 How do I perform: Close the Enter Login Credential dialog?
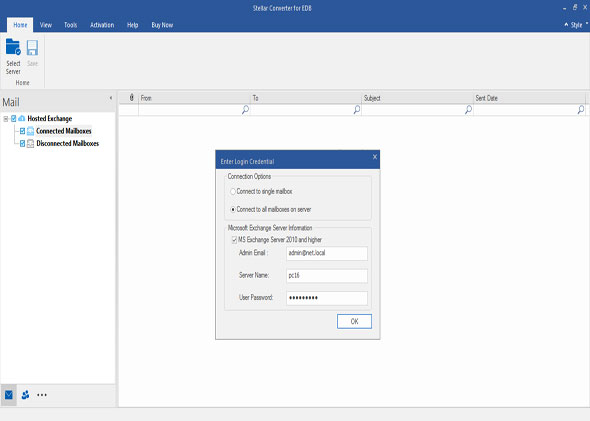tap(375, 157)
